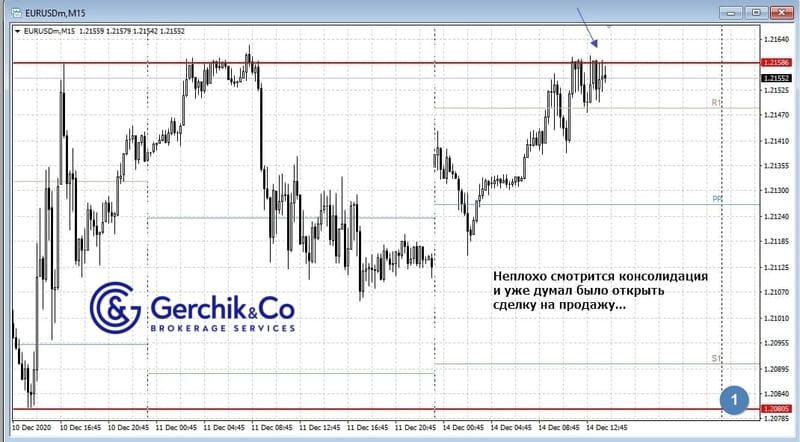Close the EURUSDm,M15 chart window
This screenshot has width=800, height=442.
tap(781, 11)
